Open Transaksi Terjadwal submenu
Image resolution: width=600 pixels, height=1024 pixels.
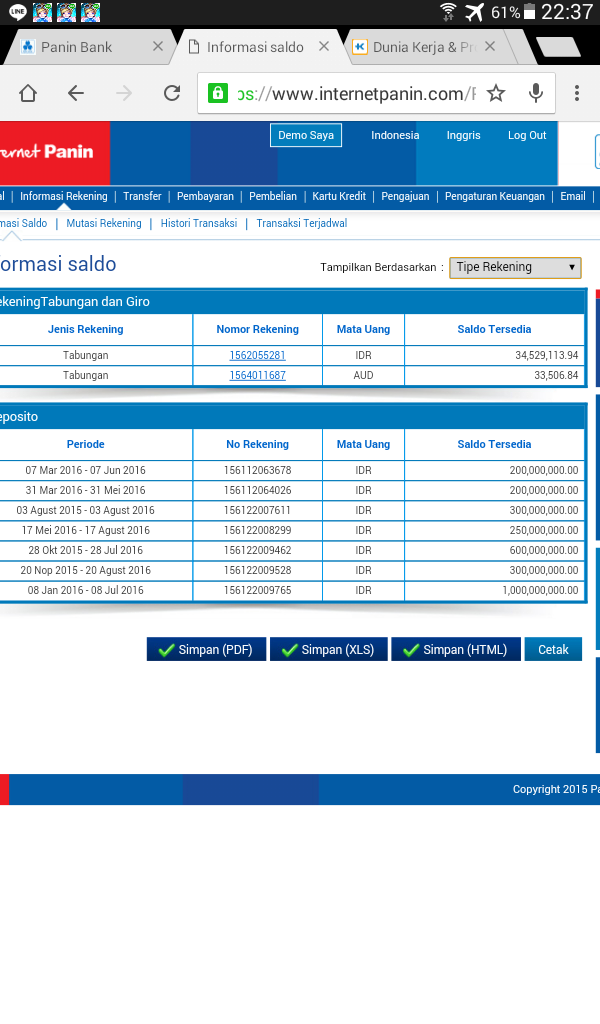click(302, 223)
